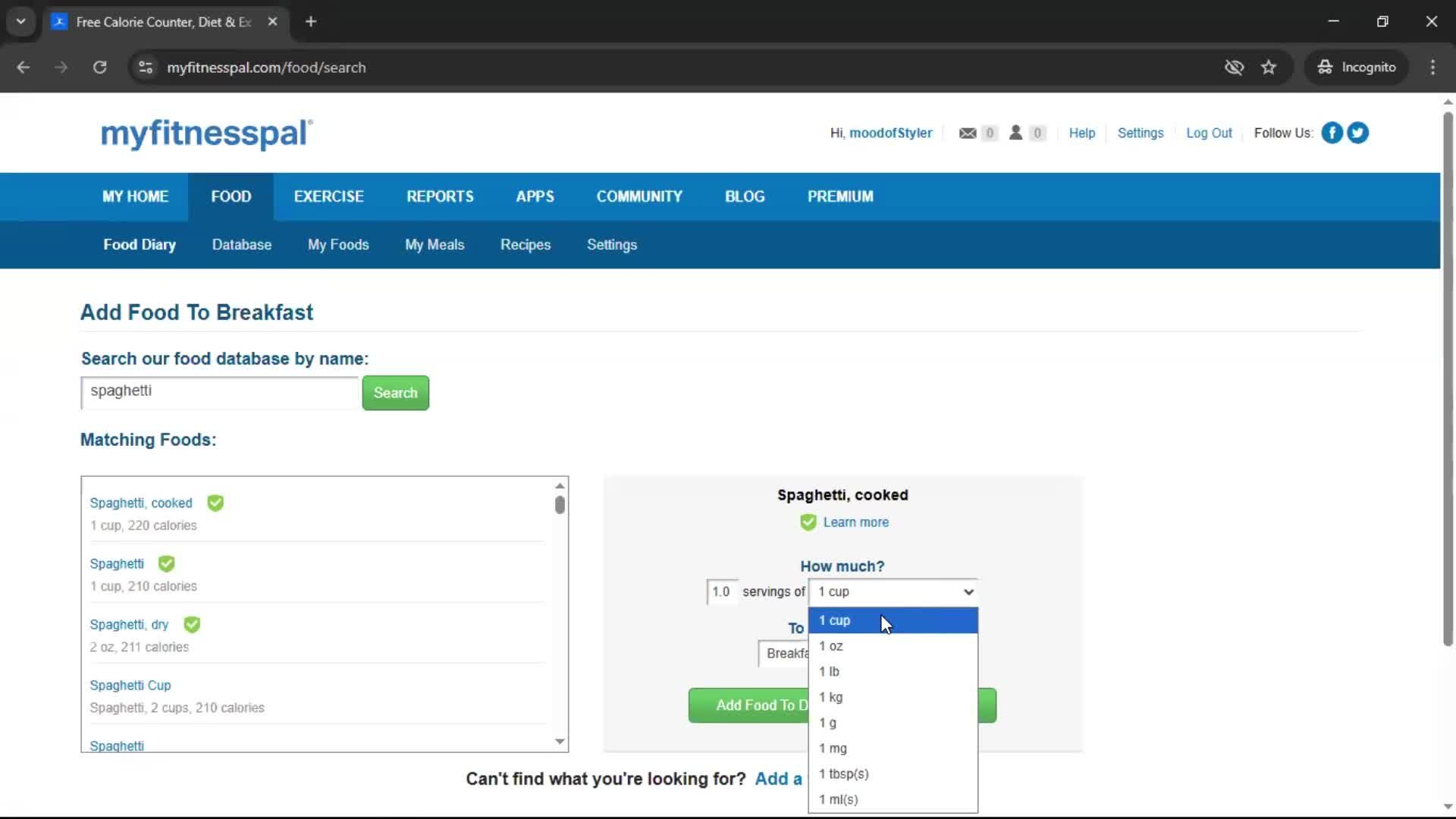
Task: Open the Learn more link
Action: [856, 522]
